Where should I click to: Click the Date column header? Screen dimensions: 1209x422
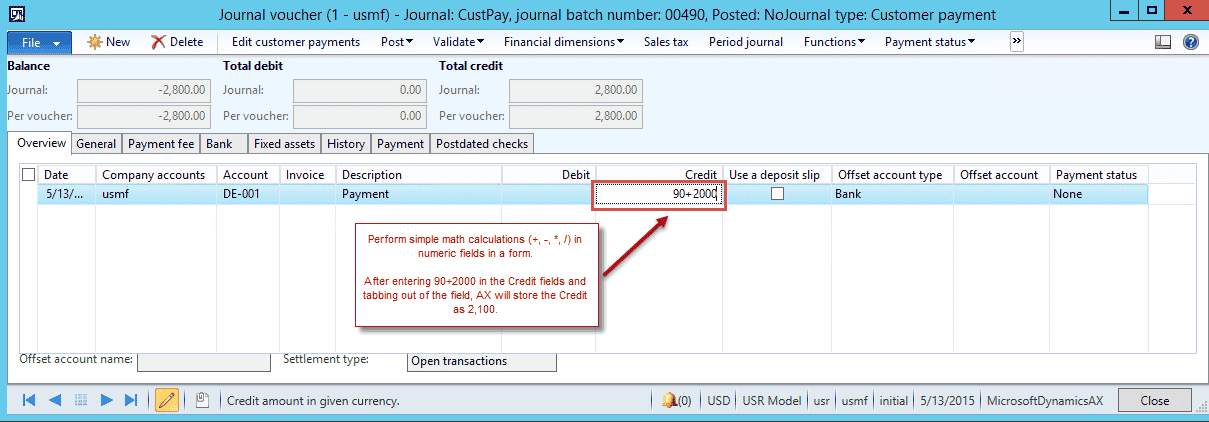(x=67, y=174)
